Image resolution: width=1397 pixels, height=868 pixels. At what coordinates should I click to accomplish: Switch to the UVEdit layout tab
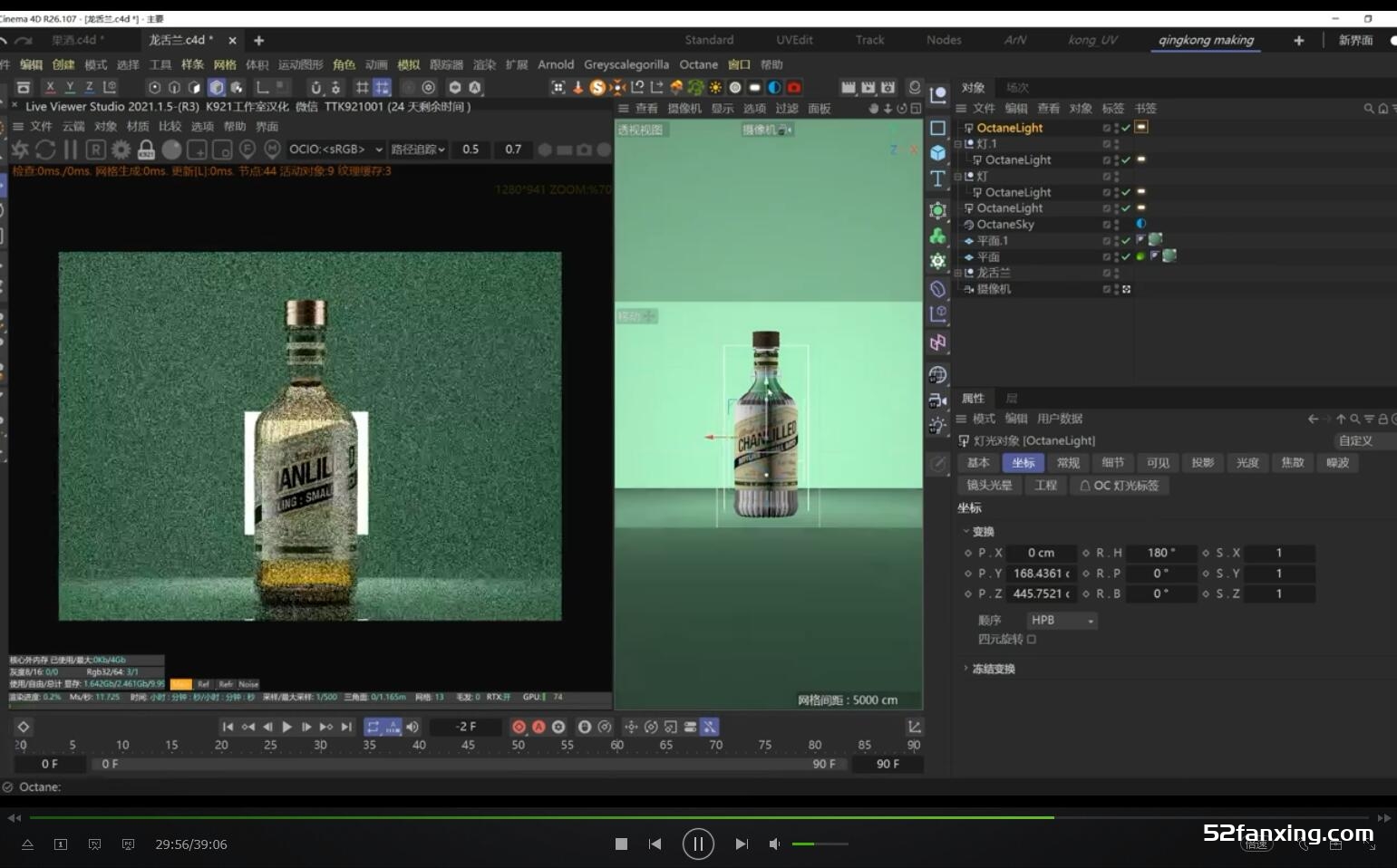tap(794, 40)
